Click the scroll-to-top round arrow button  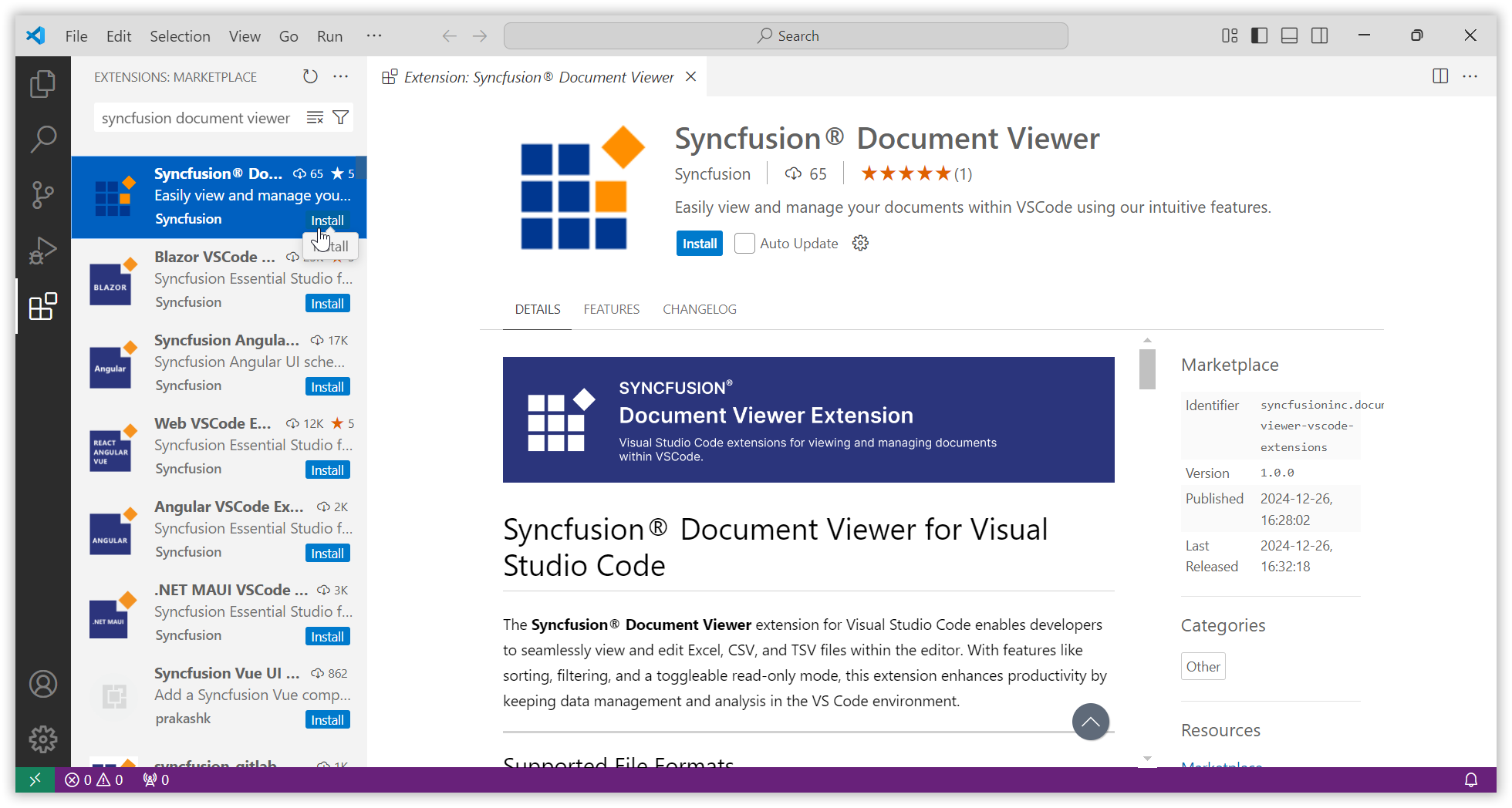coord(1090,722)
